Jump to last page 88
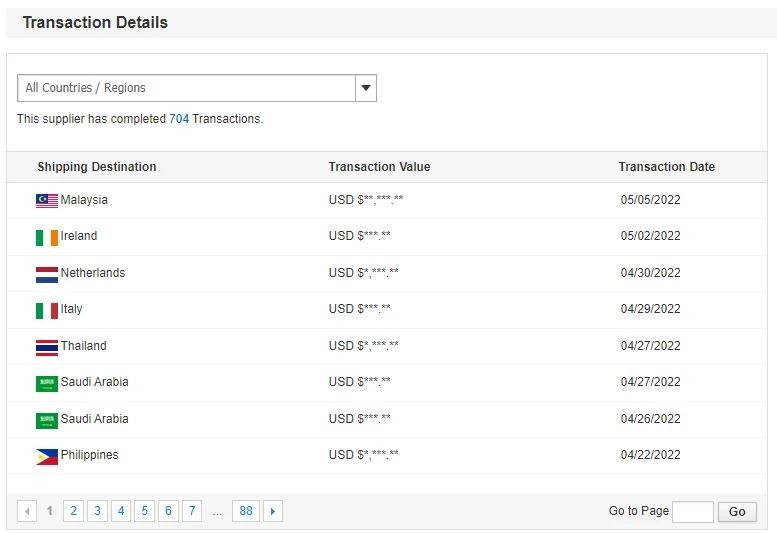Viewport: 777px width, 533px height. tap(245, 511)
